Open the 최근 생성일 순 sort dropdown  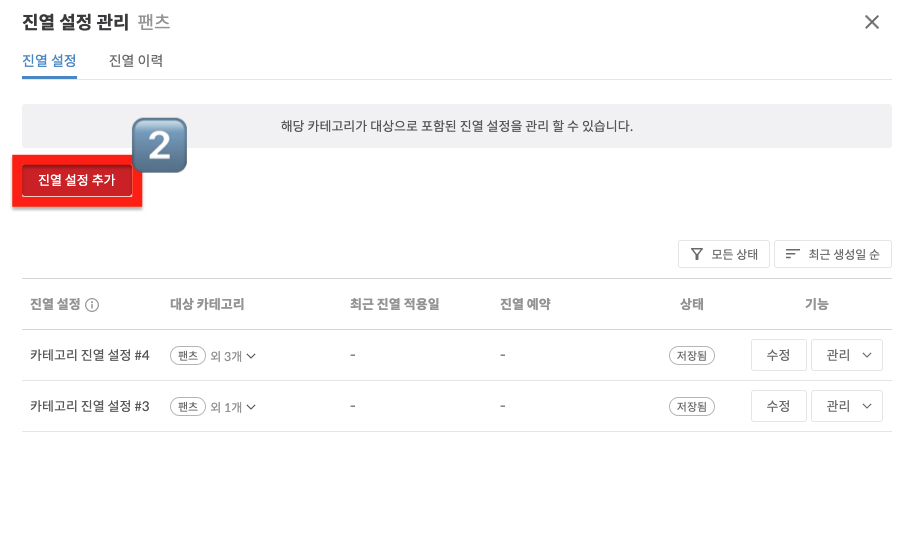coord(832,255)
